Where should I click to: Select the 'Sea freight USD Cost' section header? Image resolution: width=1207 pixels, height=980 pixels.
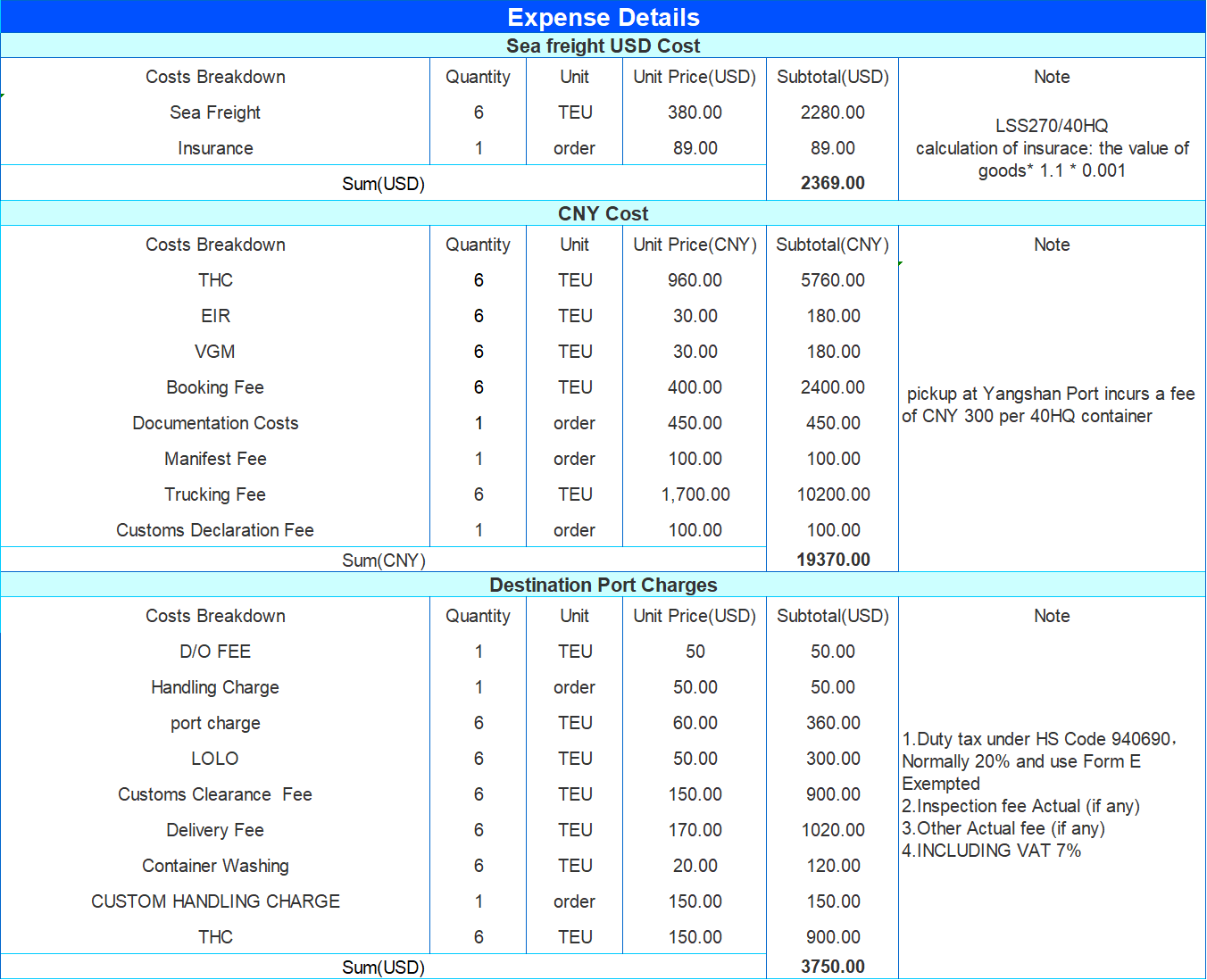tap(603, 46)
